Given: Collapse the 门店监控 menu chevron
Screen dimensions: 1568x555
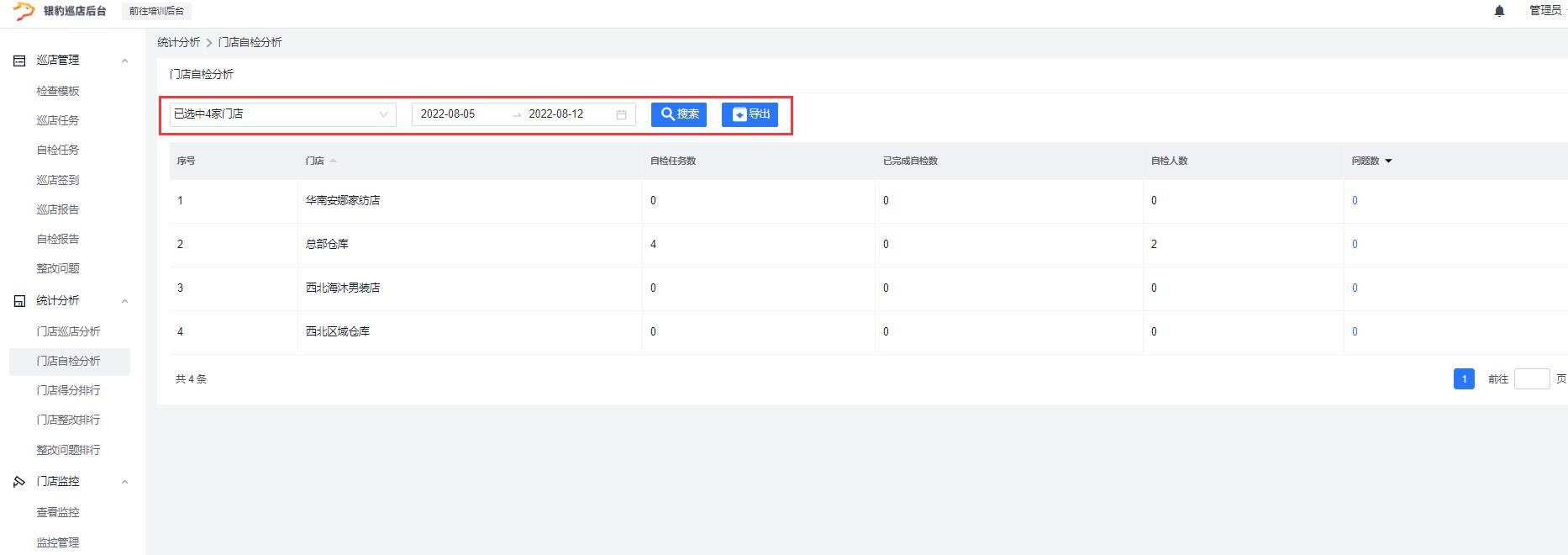Looking at the screenshot, I should pos(124,482).
